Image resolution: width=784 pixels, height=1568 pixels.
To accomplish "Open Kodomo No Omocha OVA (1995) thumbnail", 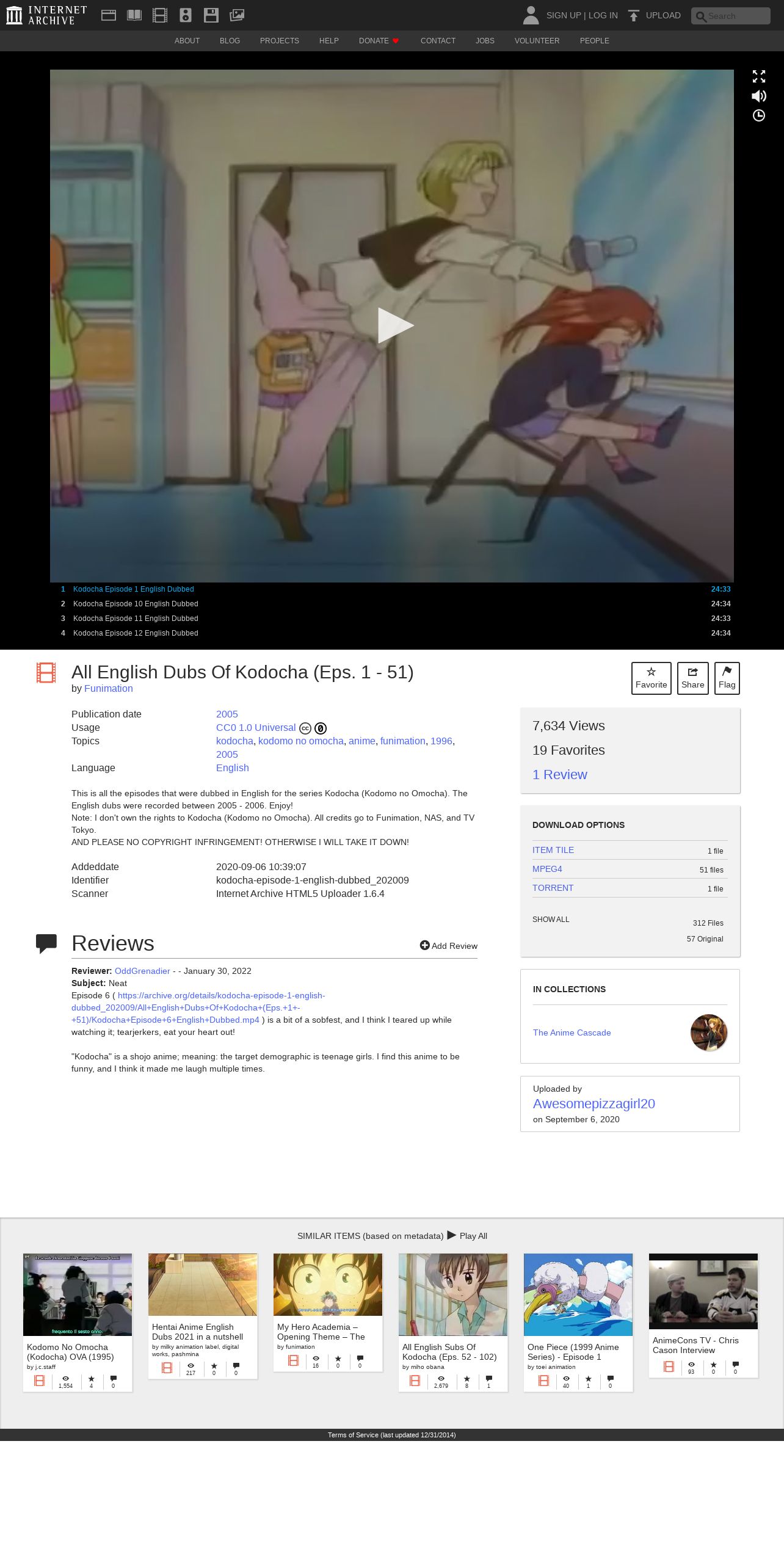I will click(78, 1294).
